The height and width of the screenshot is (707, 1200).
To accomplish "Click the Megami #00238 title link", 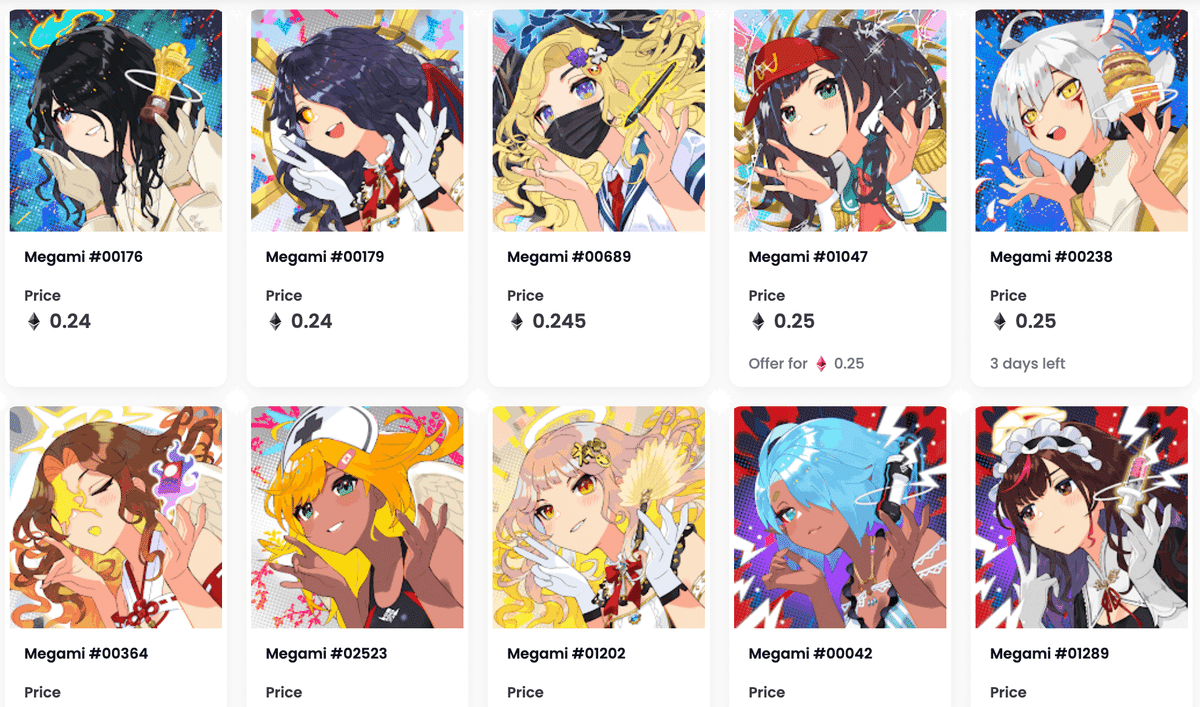I will (x=1051, y=257).
